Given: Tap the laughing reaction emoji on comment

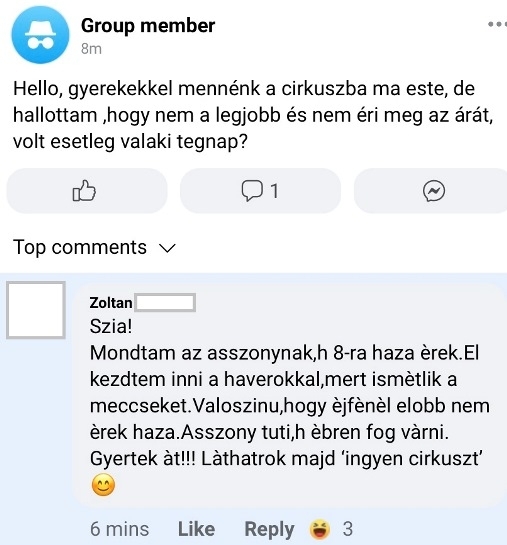Looking at the screenshot, I should coord(320,529).
